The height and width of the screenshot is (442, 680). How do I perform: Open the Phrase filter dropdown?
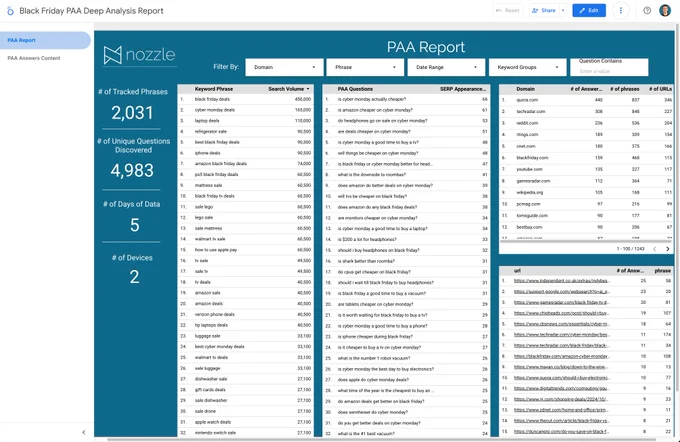click(365, 67)
